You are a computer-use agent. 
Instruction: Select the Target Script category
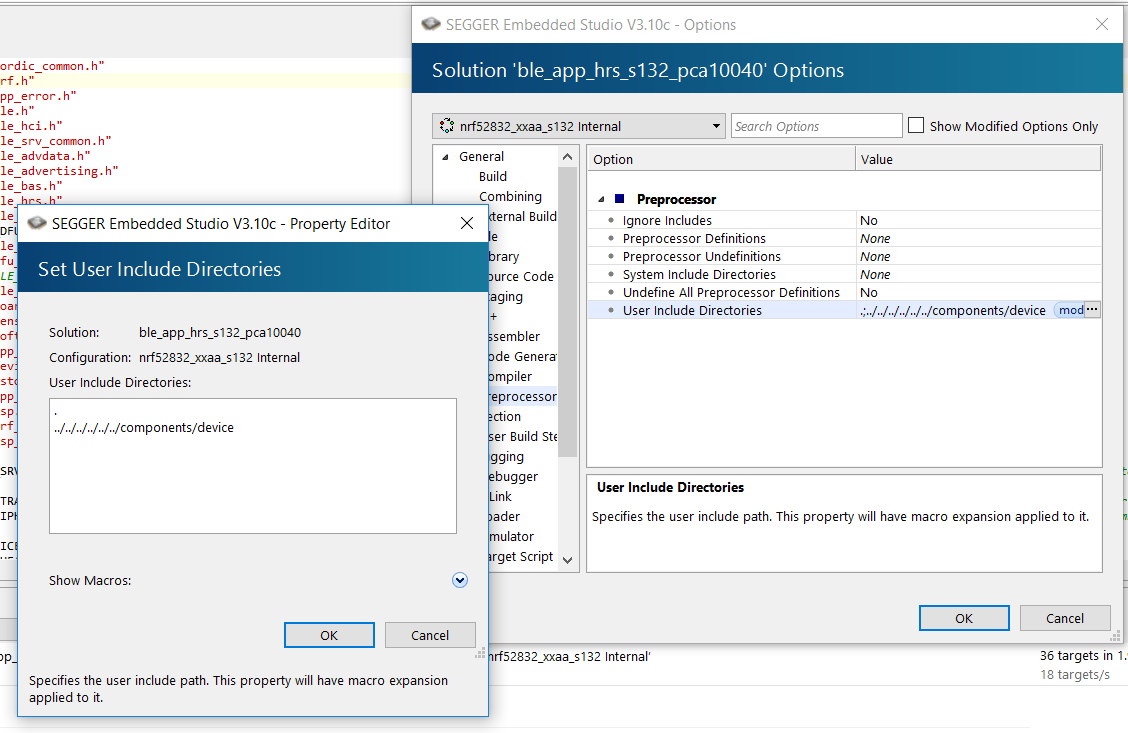[x=519, y=556]
